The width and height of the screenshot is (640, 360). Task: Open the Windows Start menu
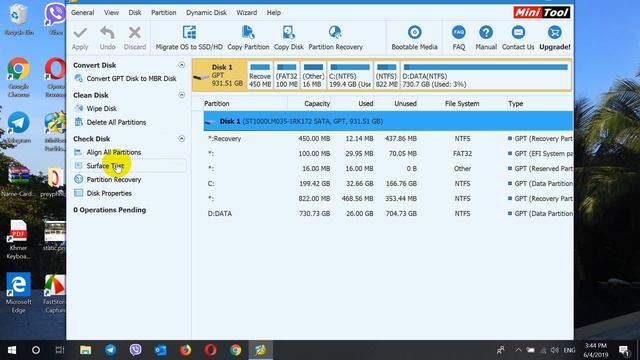(12, 350)
